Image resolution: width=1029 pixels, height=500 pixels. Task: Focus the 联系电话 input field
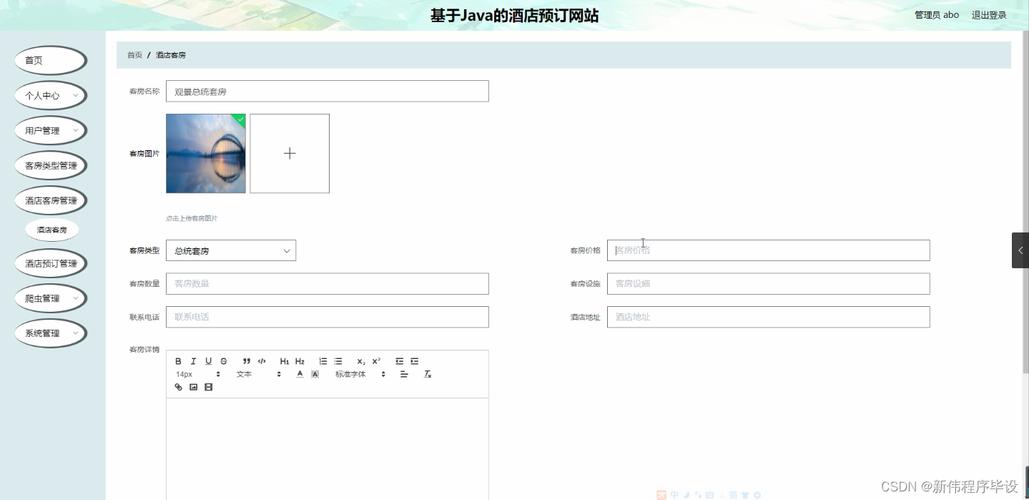pyautogui.click(x=327, y=317)
